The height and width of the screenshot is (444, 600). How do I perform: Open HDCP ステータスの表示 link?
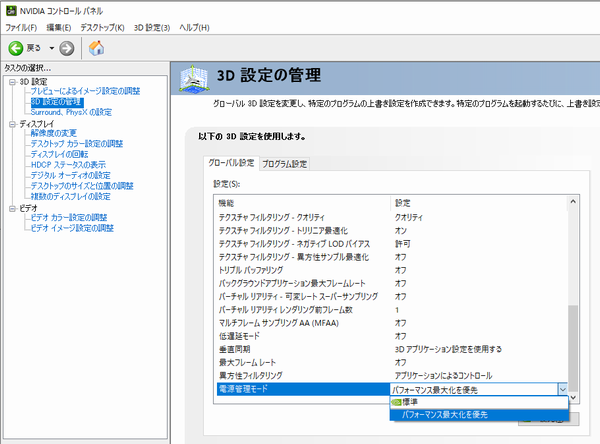tap(68, 165)
